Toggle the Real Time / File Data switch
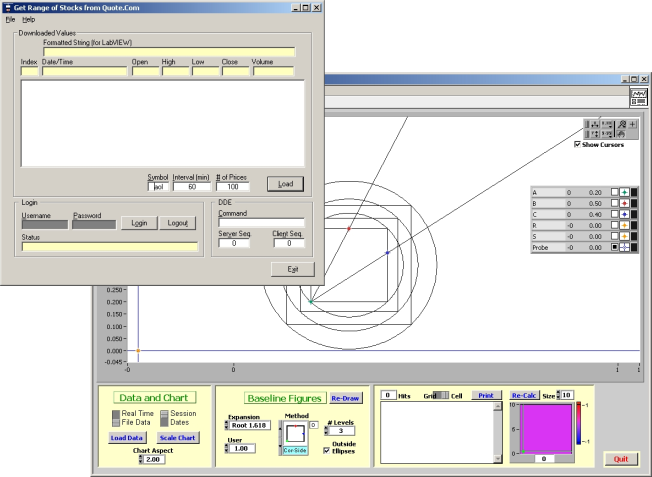The image size is (652, 477). 117,418
